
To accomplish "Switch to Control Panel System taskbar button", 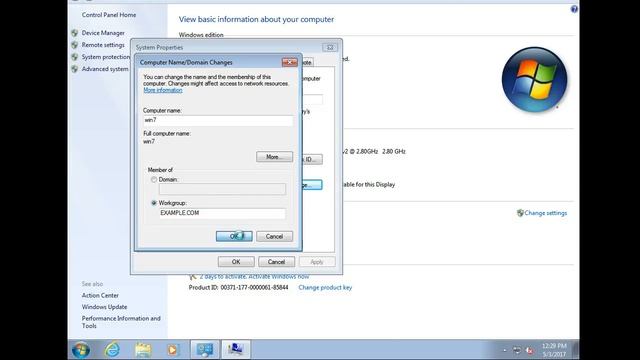I will click(204, 350).
